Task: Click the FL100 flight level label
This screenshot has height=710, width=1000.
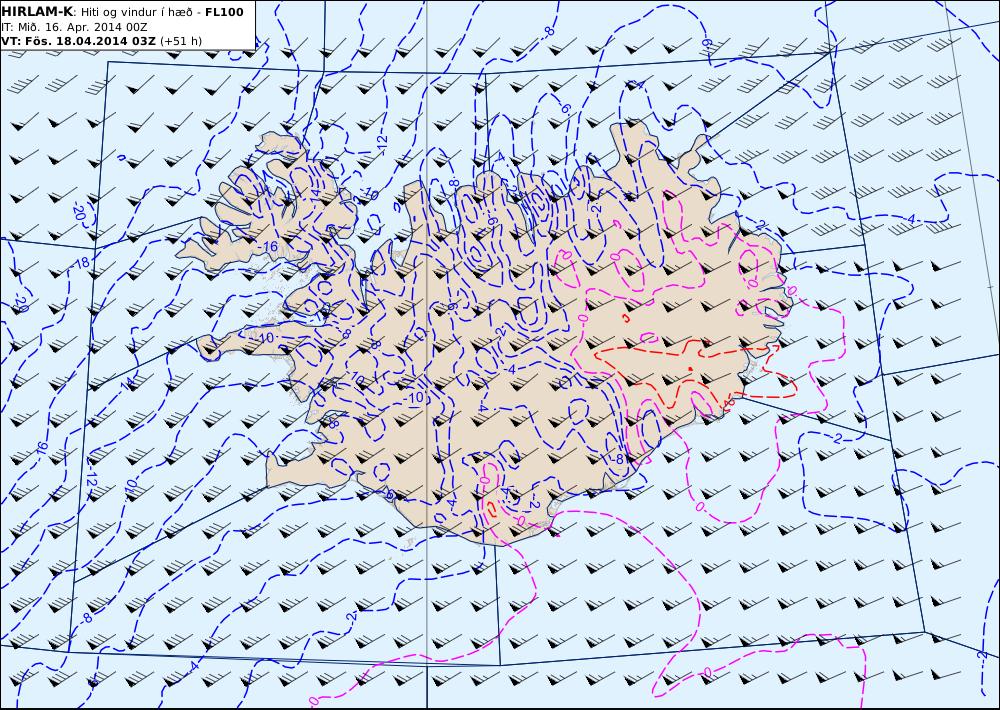Action: tap(224, 12)
